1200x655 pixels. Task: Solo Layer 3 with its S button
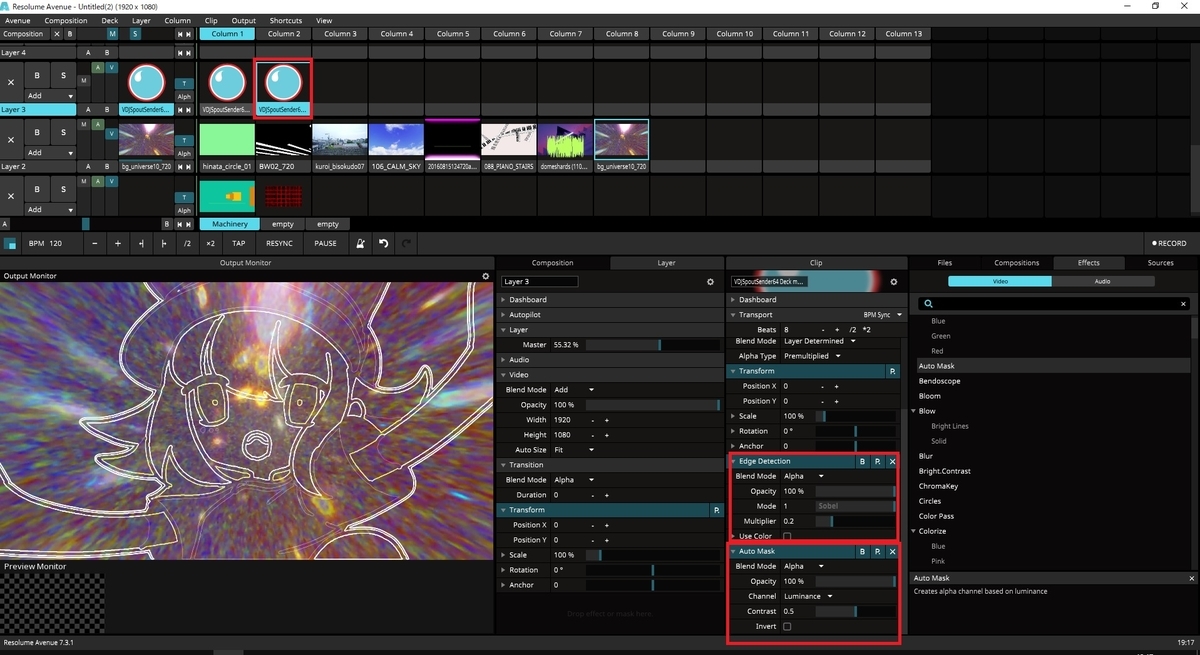[63, 75]
